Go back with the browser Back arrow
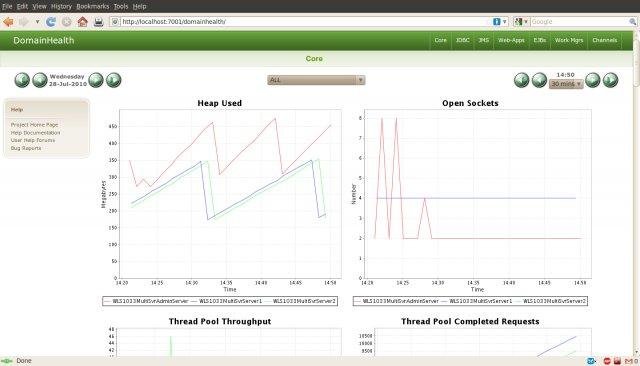The width and height of the screenshot is (640, 366). 8,22
